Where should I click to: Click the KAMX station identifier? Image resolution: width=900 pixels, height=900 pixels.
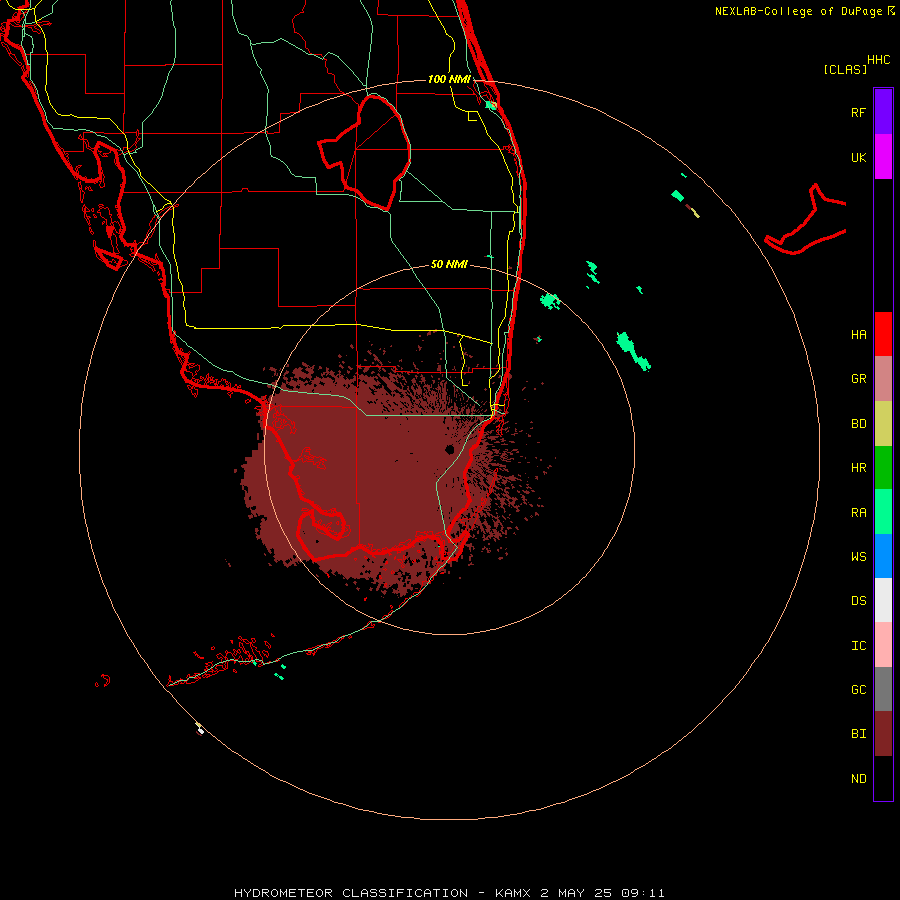pyautogui.click(x=513, y=893)
